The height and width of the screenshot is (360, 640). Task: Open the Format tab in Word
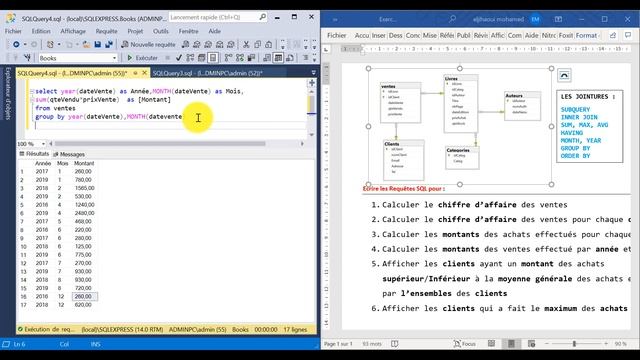pyautogui.click(x=587, y=36)
